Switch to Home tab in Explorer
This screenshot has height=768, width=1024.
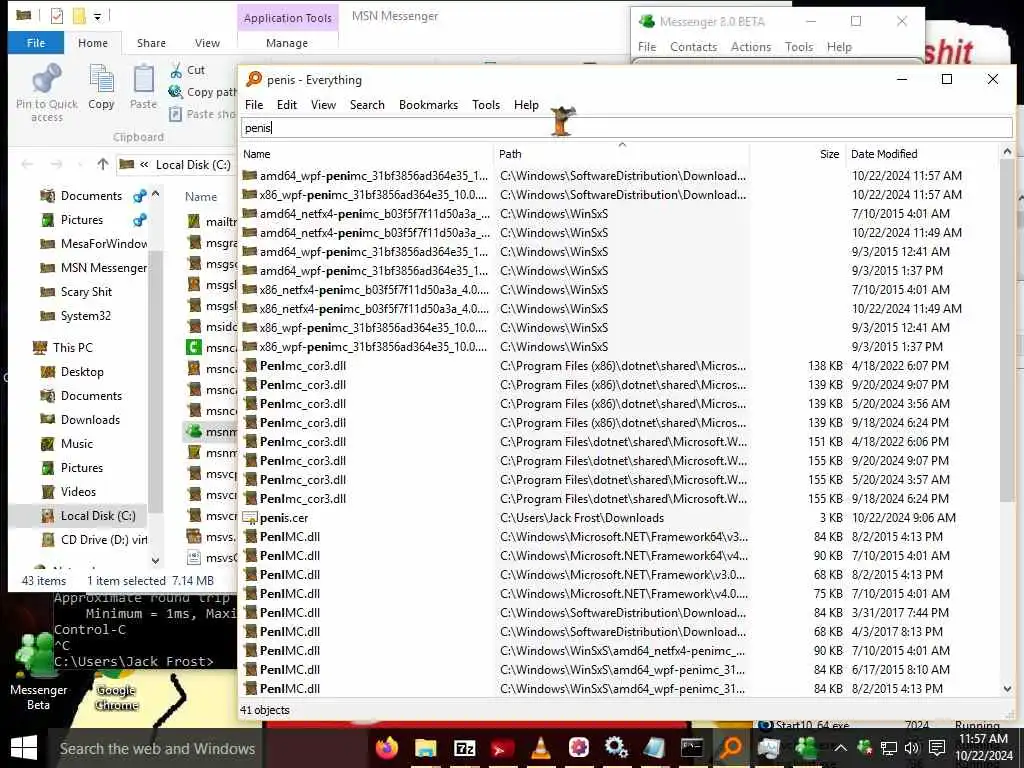[93, 43]
